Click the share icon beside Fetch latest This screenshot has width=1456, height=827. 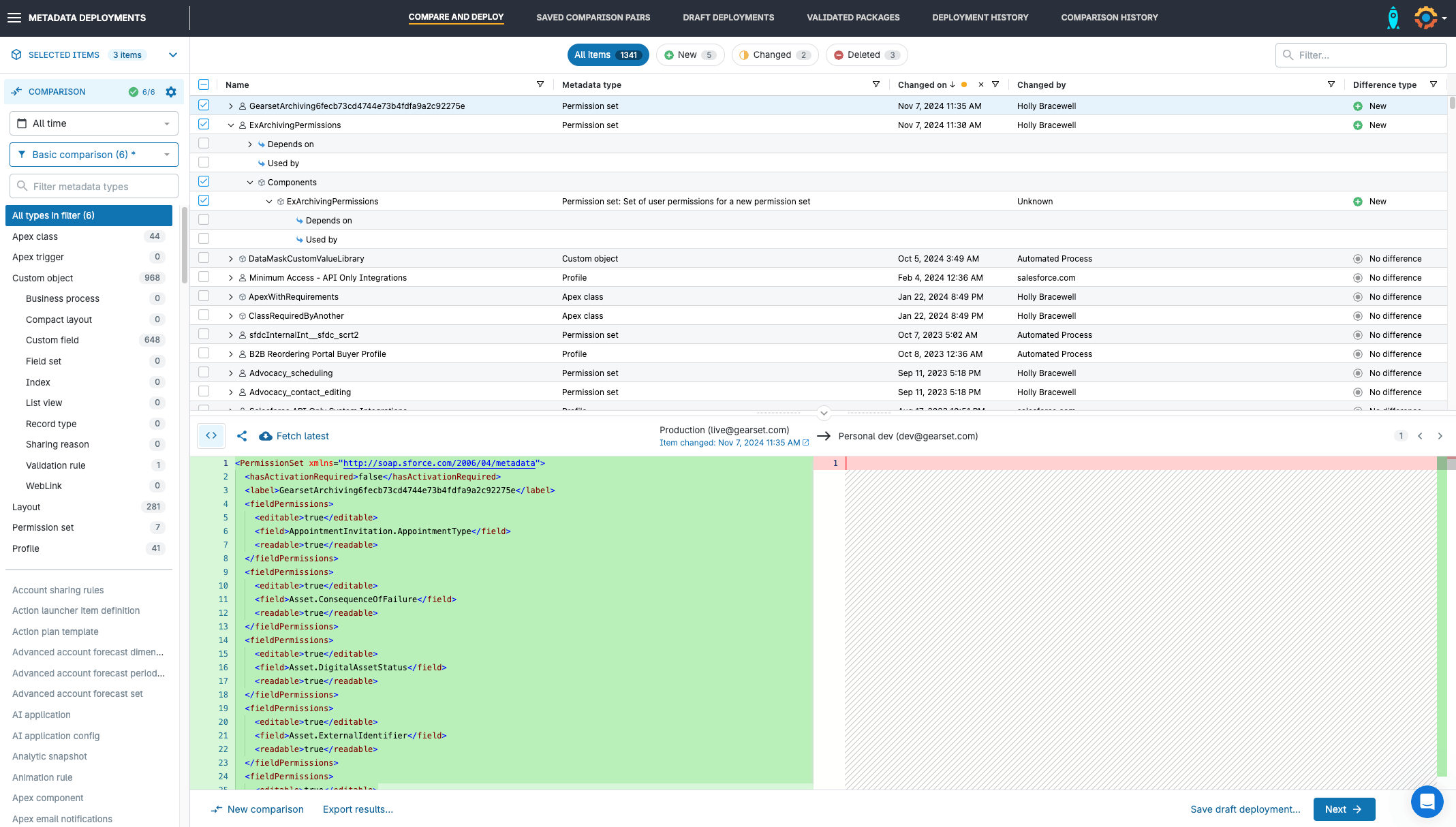(x=242, y=436)
